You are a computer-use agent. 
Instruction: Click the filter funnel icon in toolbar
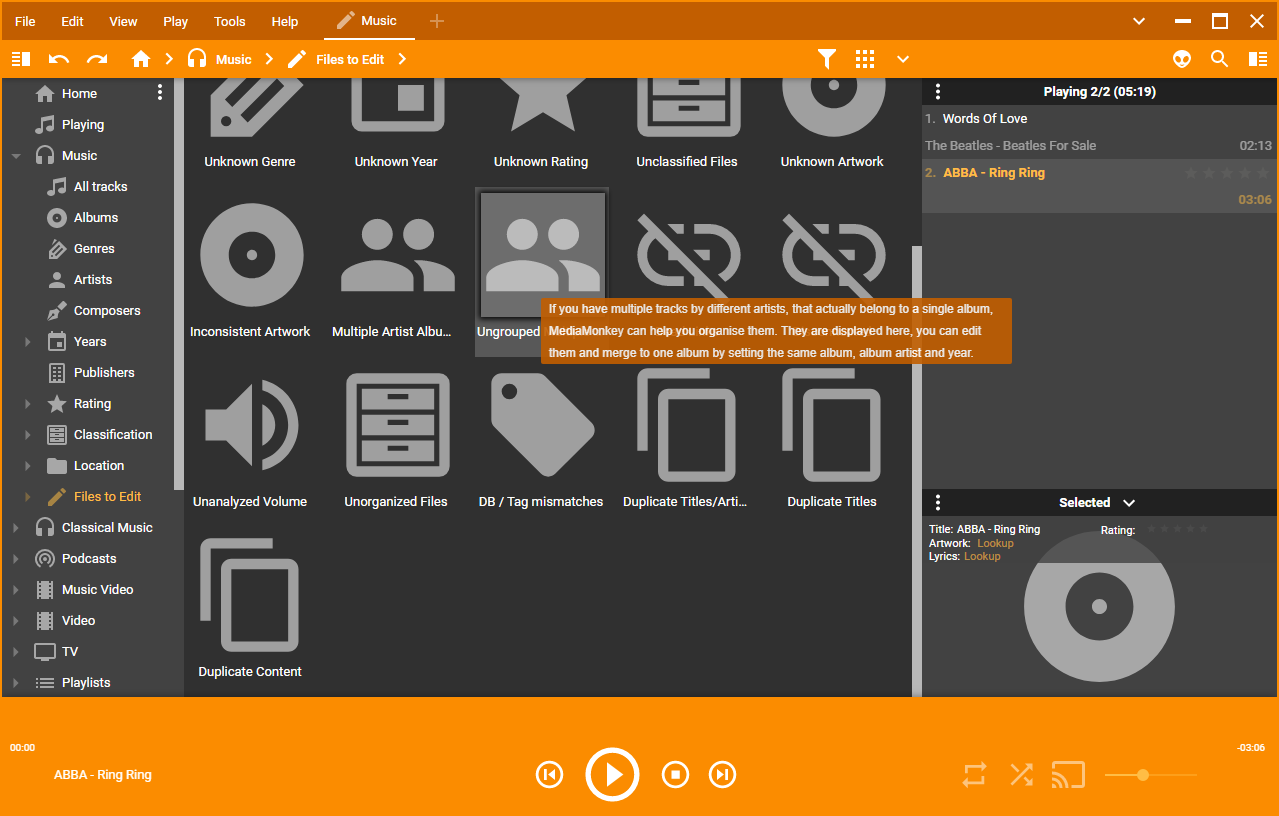tap(826, 59)
